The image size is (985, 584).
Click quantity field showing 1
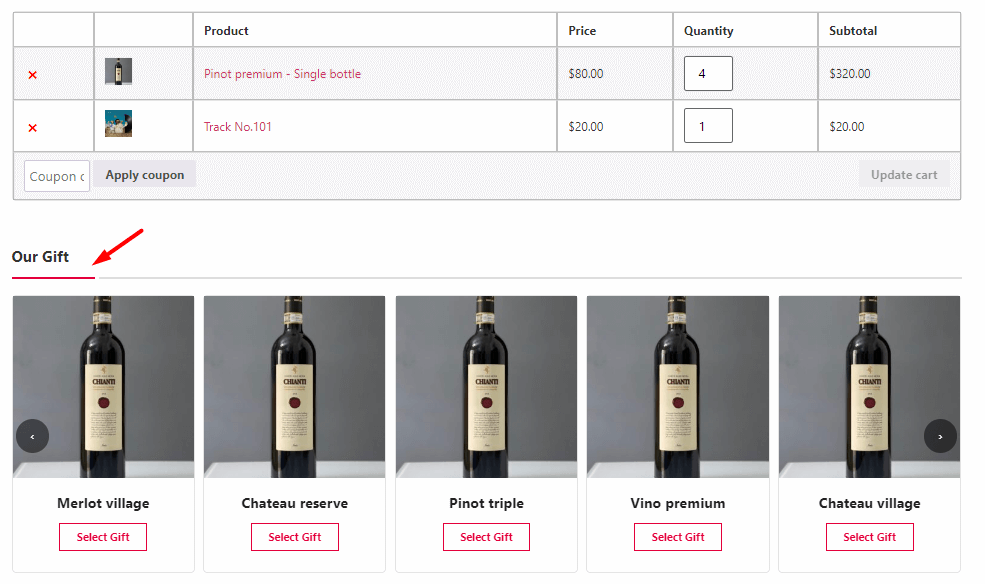(x=708, y=126)
